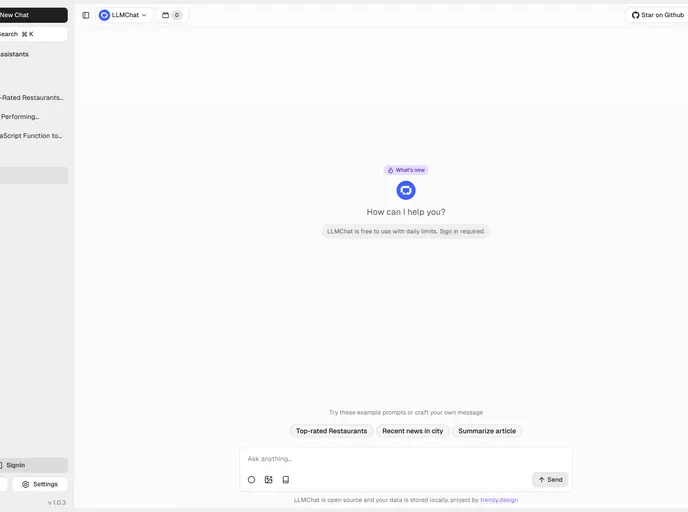Open Settings with gear icon
688x512 pixels.
tap(39, 484)
